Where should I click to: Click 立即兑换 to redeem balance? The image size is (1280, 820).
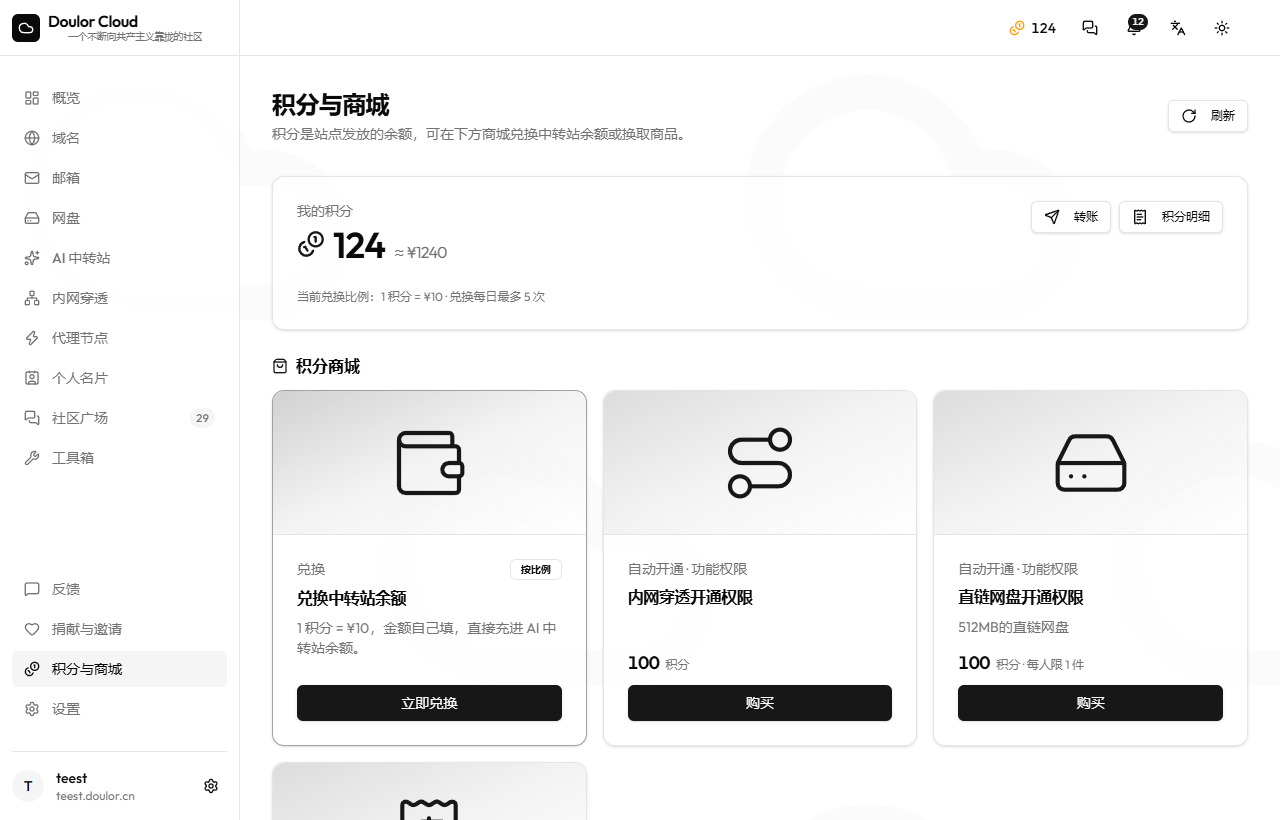[x=429, y=703]
